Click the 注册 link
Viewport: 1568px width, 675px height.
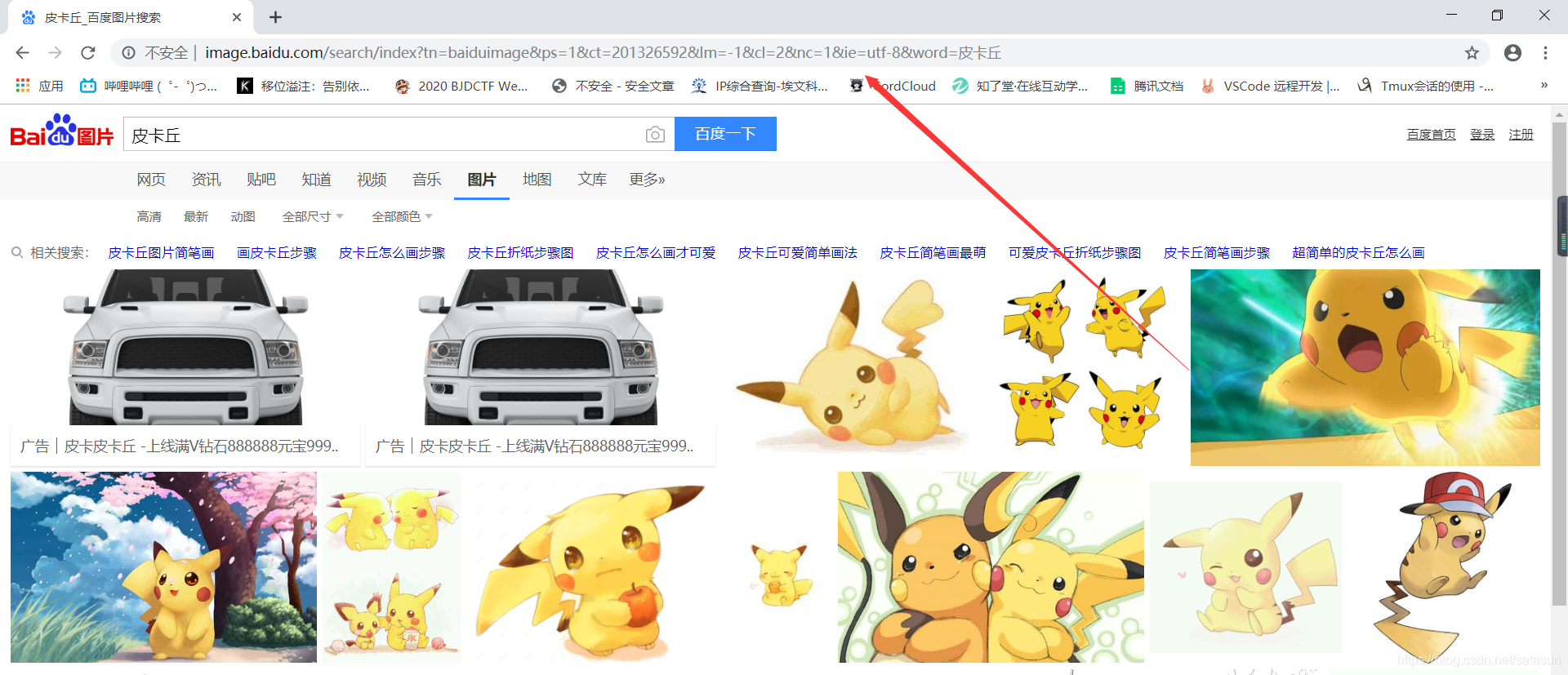click(x=1521, y=135)
